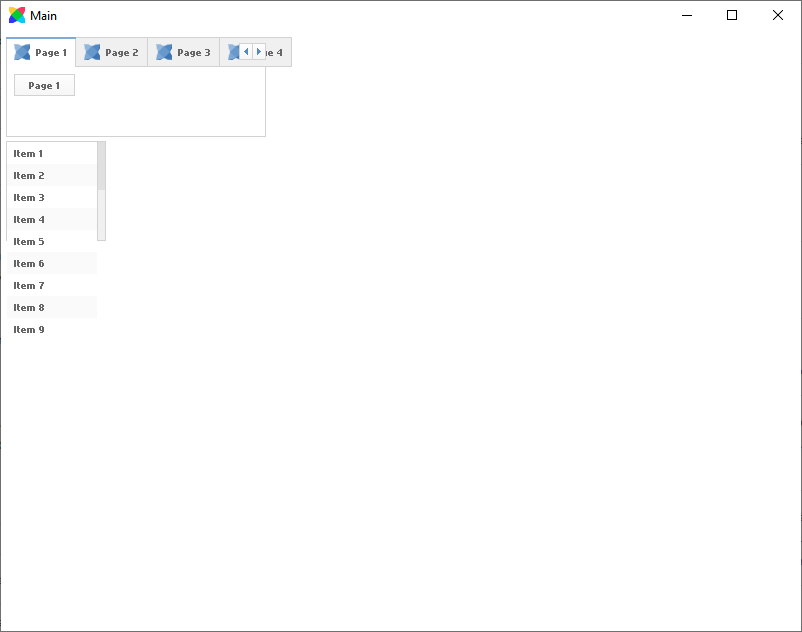Viewport: 802px width, 632px height.
Task: Click the Haxe icon on Page 1 tab
Action: tap(22, 52)
